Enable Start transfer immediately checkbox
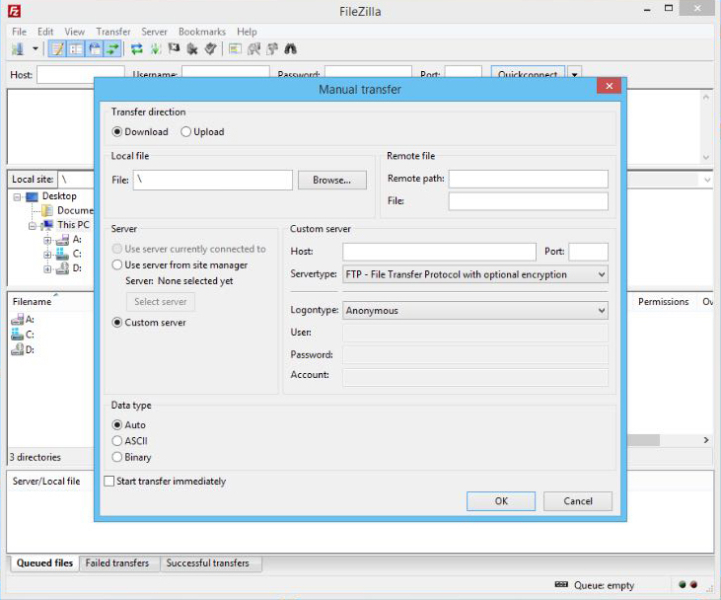The height and width of the screenshot is (600, 721). click(x=110, y=481)
